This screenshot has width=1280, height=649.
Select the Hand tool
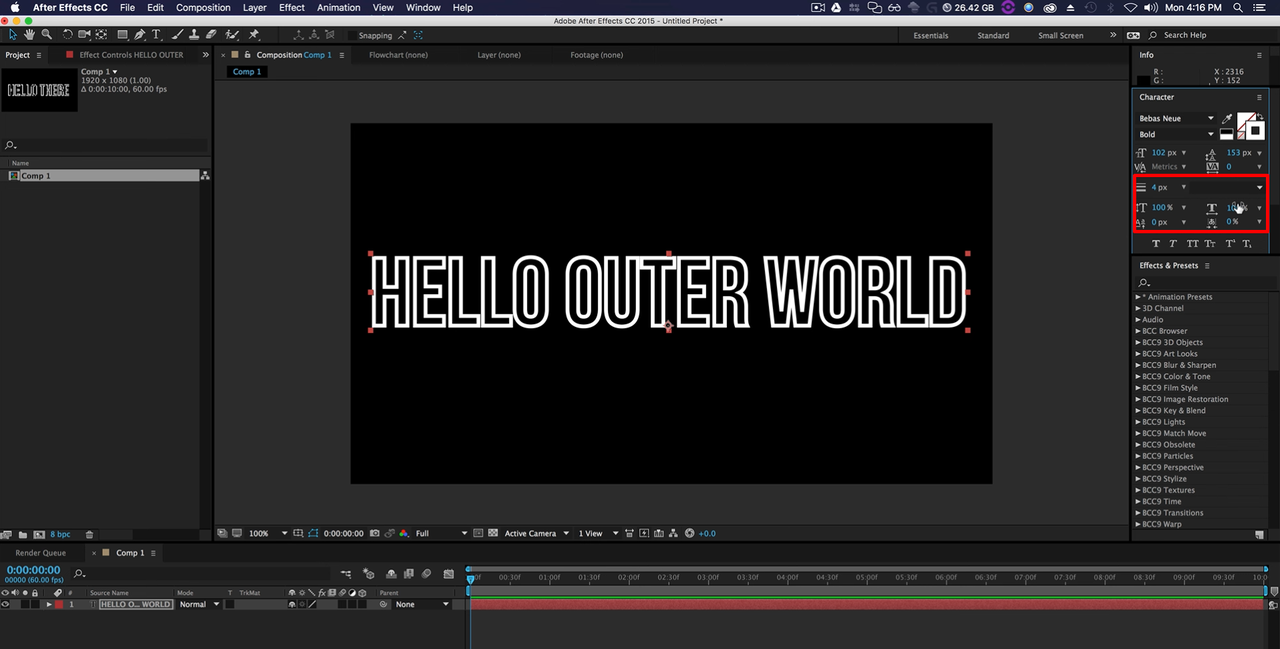[x=30, y=35]
